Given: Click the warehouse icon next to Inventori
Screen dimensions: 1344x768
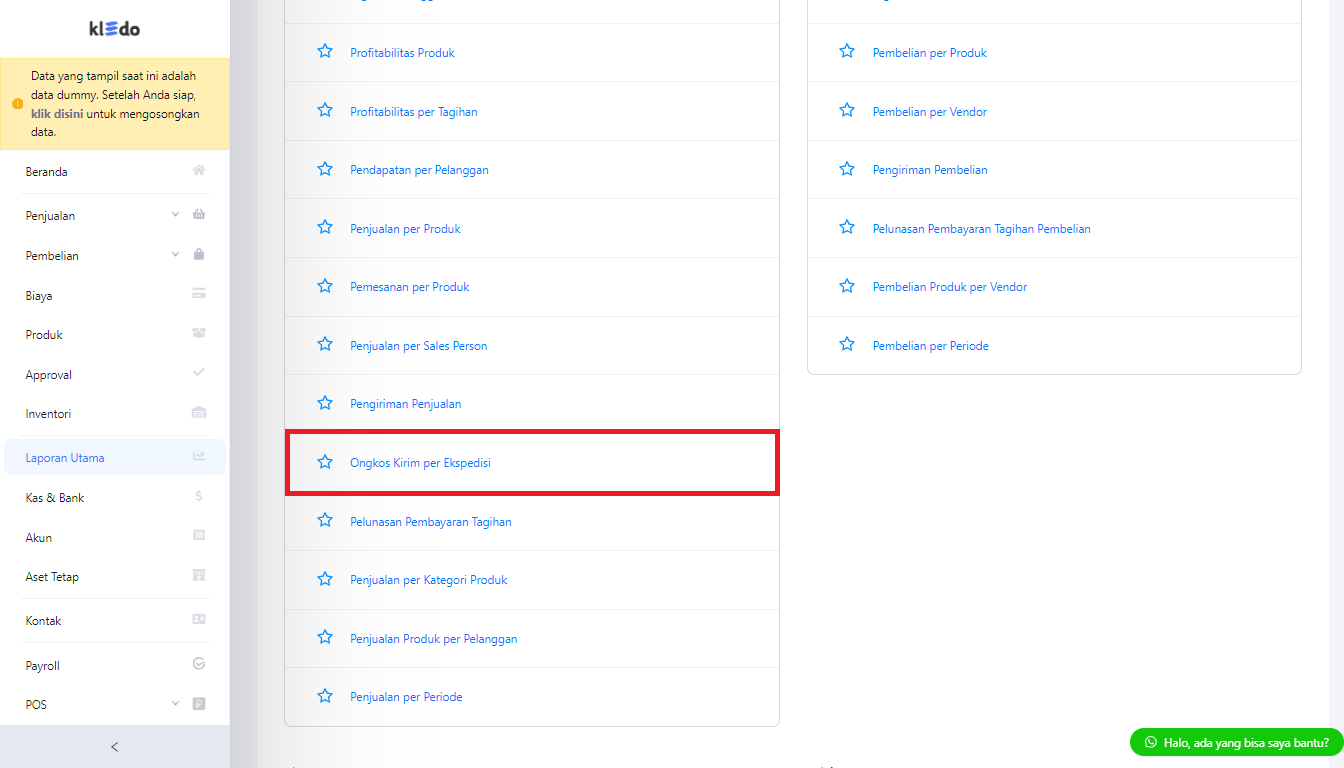Looking at the screenshot, I should (x=199, y=413).
